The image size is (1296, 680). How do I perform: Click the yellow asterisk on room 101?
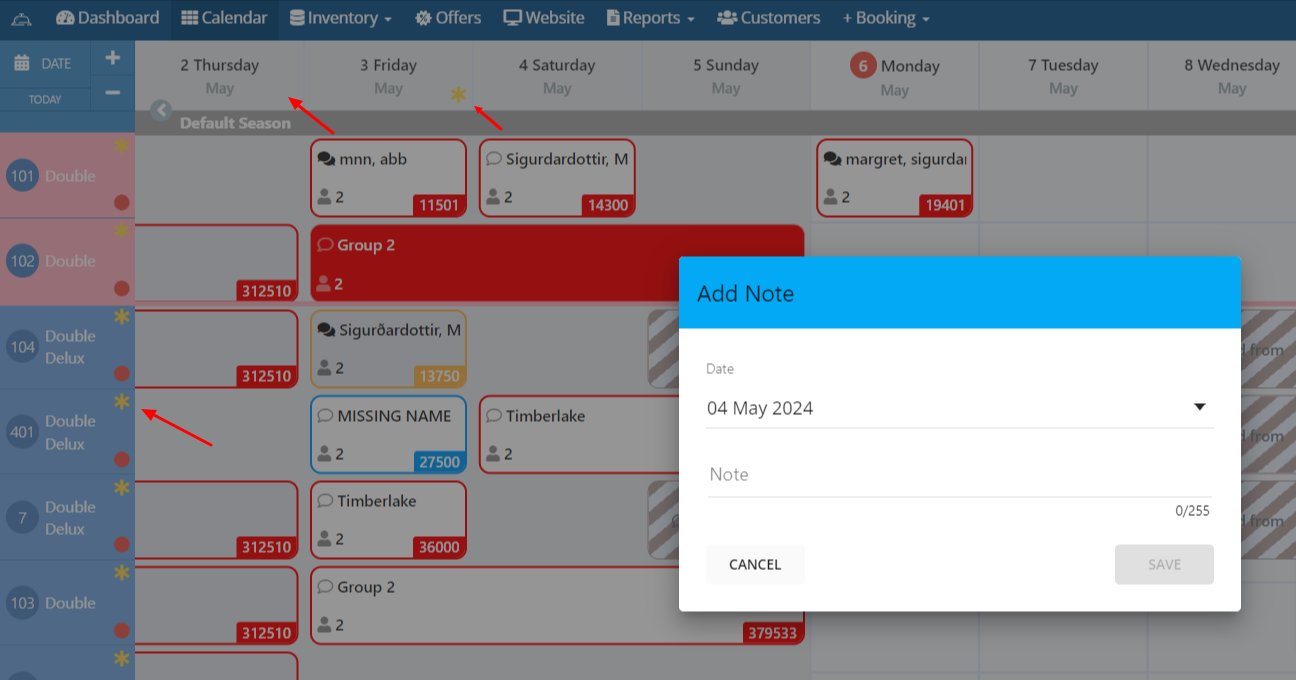[121, 145]
